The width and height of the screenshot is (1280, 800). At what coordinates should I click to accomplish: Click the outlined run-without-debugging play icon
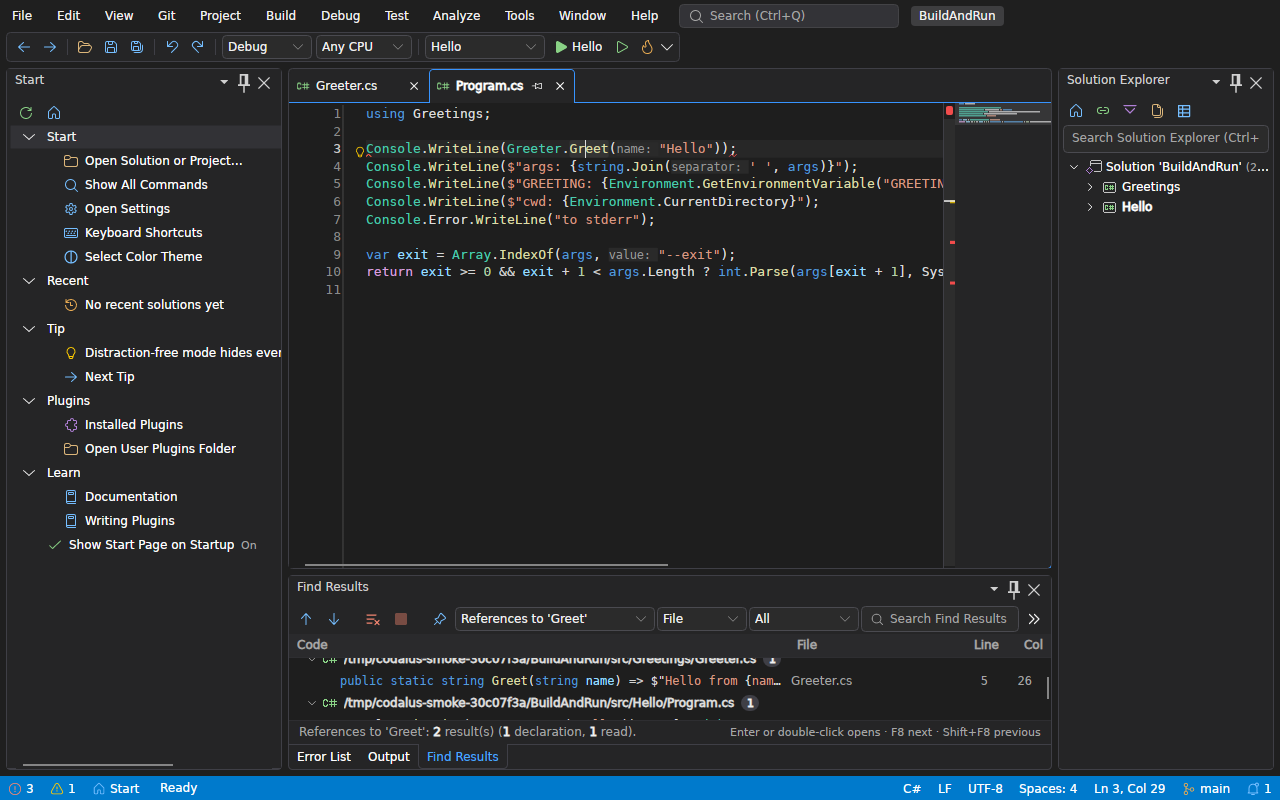click(x=622, y=47)
